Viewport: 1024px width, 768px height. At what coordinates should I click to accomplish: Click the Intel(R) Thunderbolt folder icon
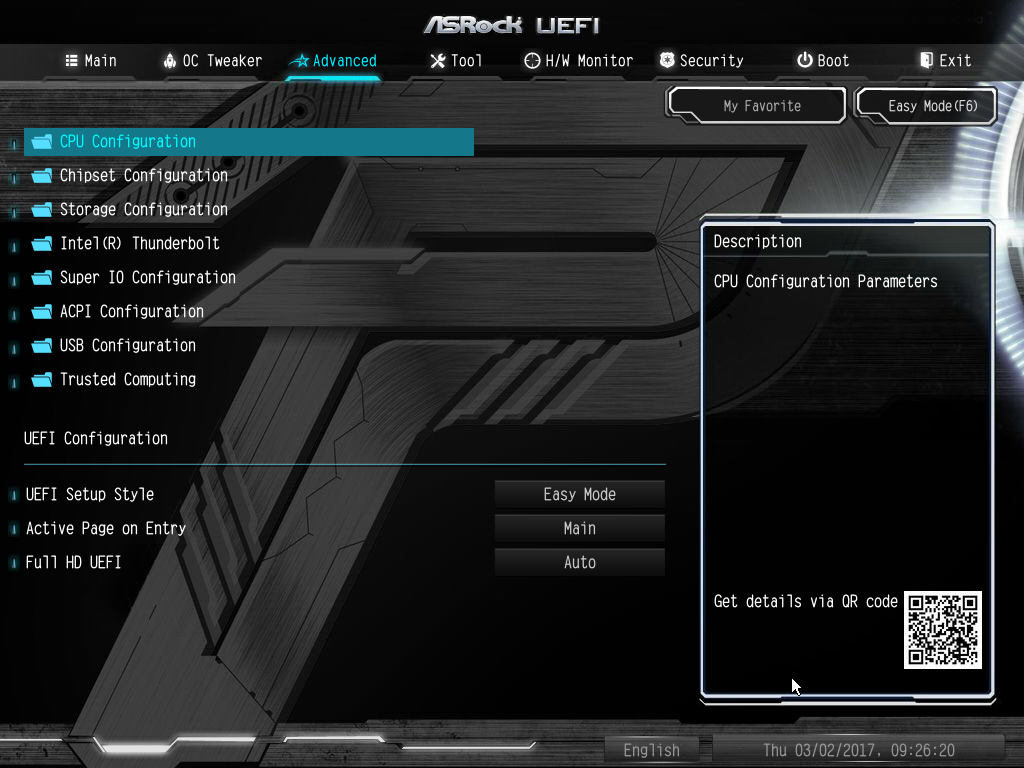pyautogui.click(x=42, y=244)
